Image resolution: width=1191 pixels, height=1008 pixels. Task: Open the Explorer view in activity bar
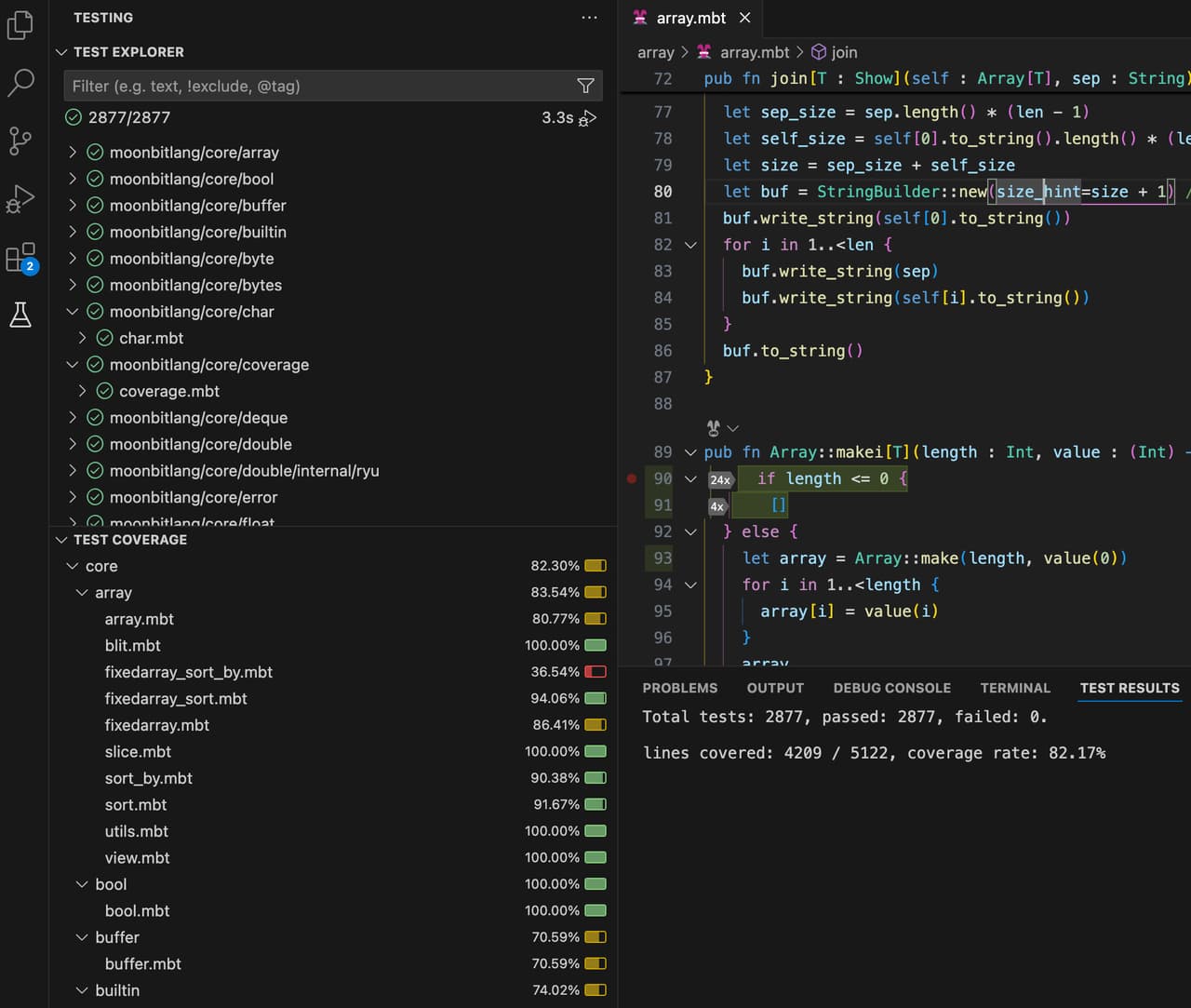(x=20, y=25)
